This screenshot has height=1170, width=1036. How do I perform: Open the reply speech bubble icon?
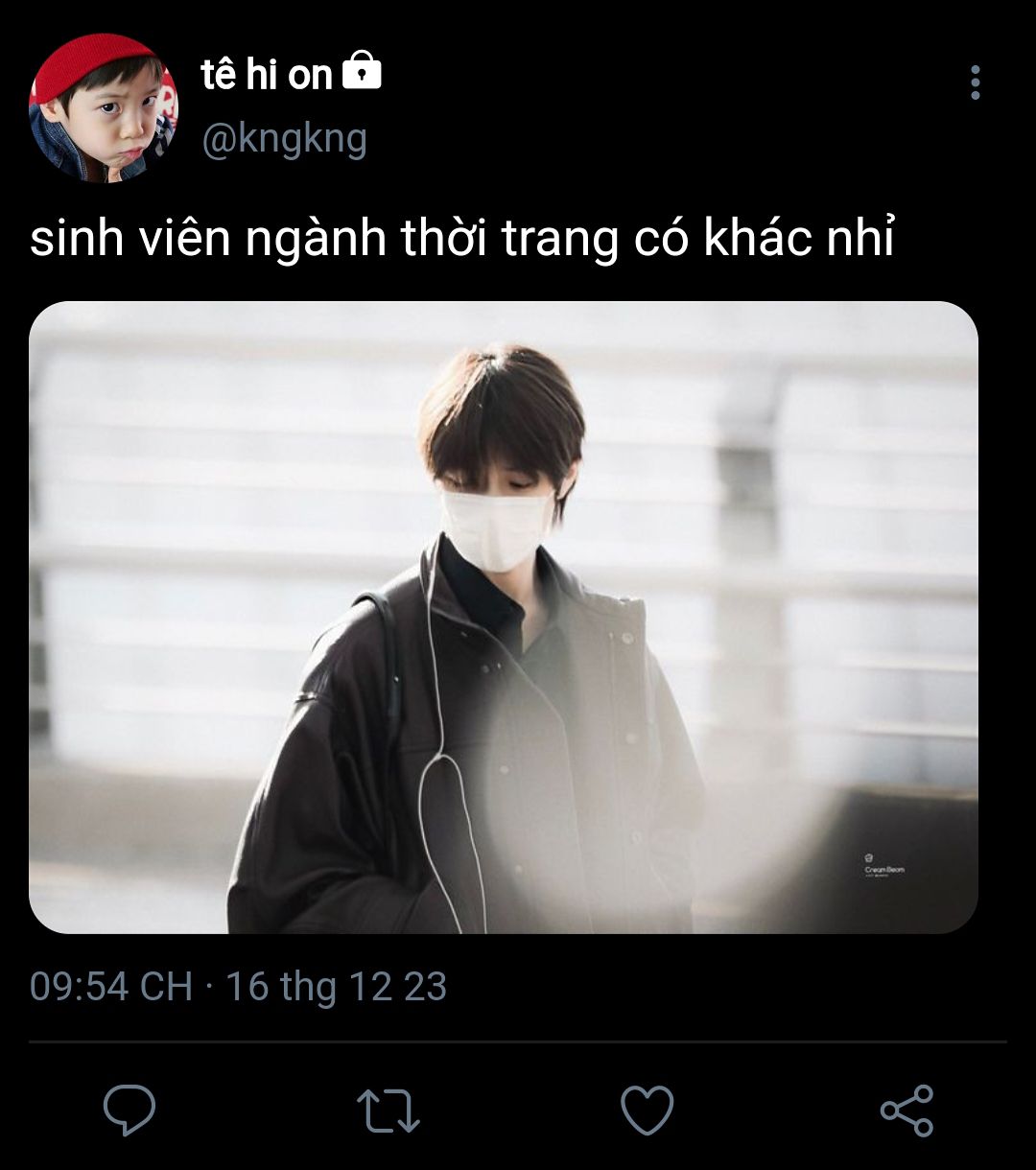point(129,1111)
